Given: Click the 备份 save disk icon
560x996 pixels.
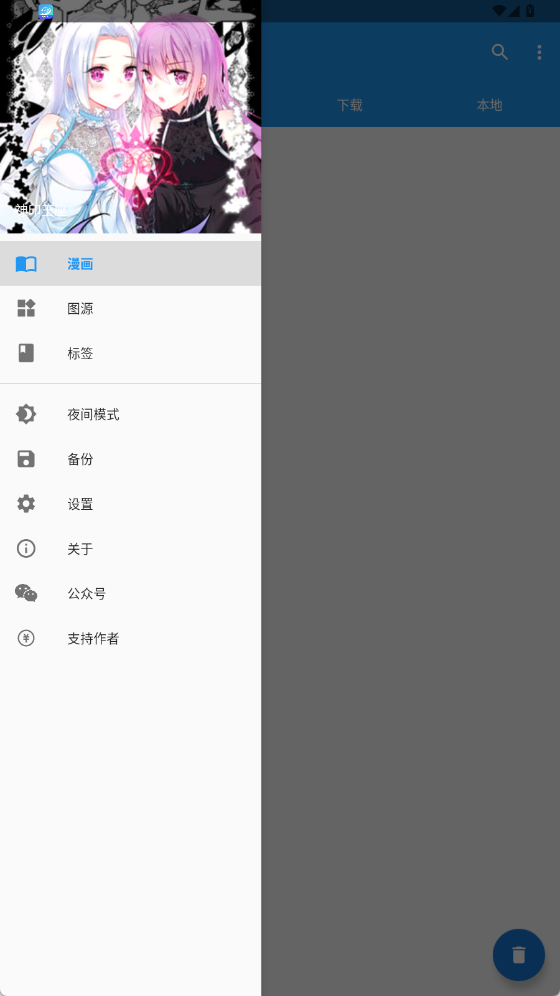Looking at the screenshot, I should pos(26,459).
